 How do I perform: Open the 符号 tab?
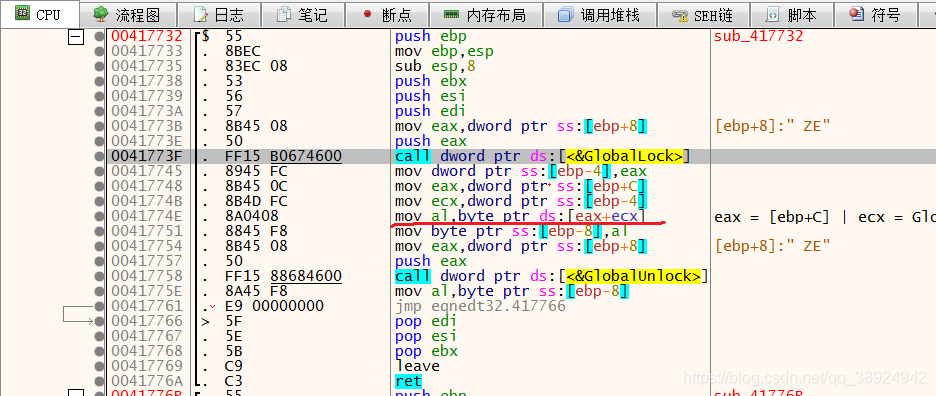[875, 15]
